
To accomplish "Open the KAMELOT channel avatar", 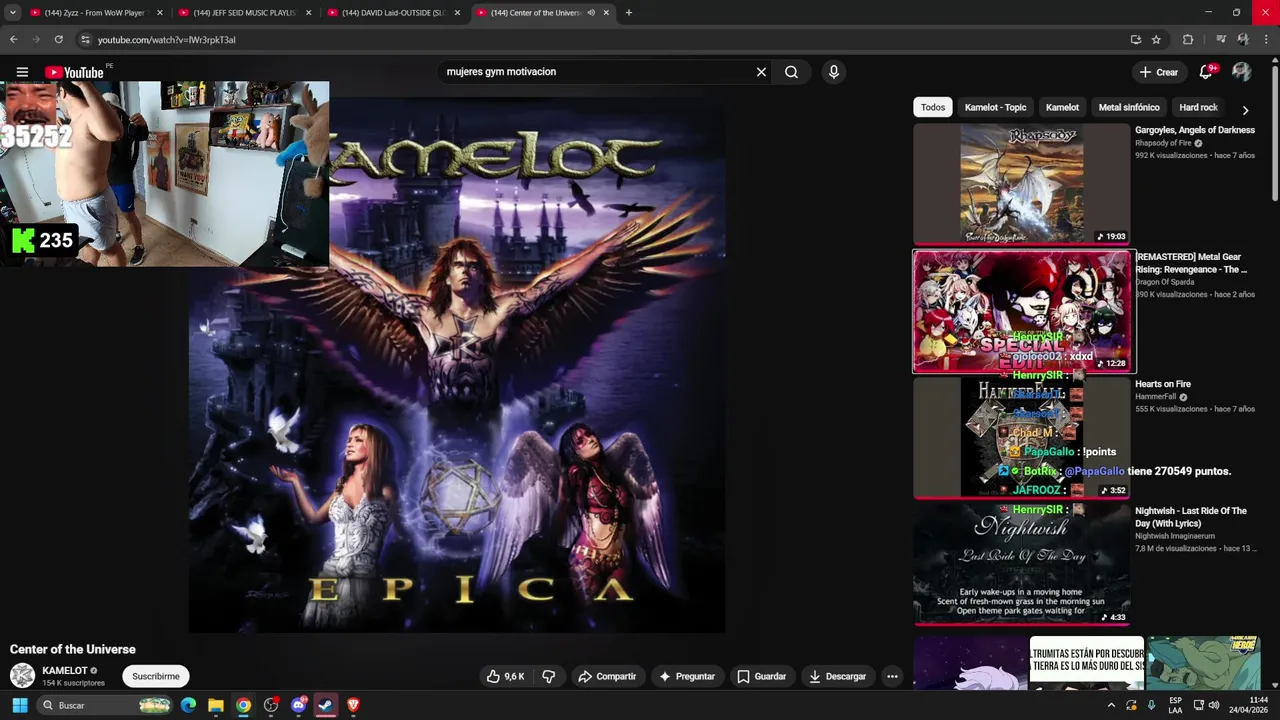I will pos(22,675).
